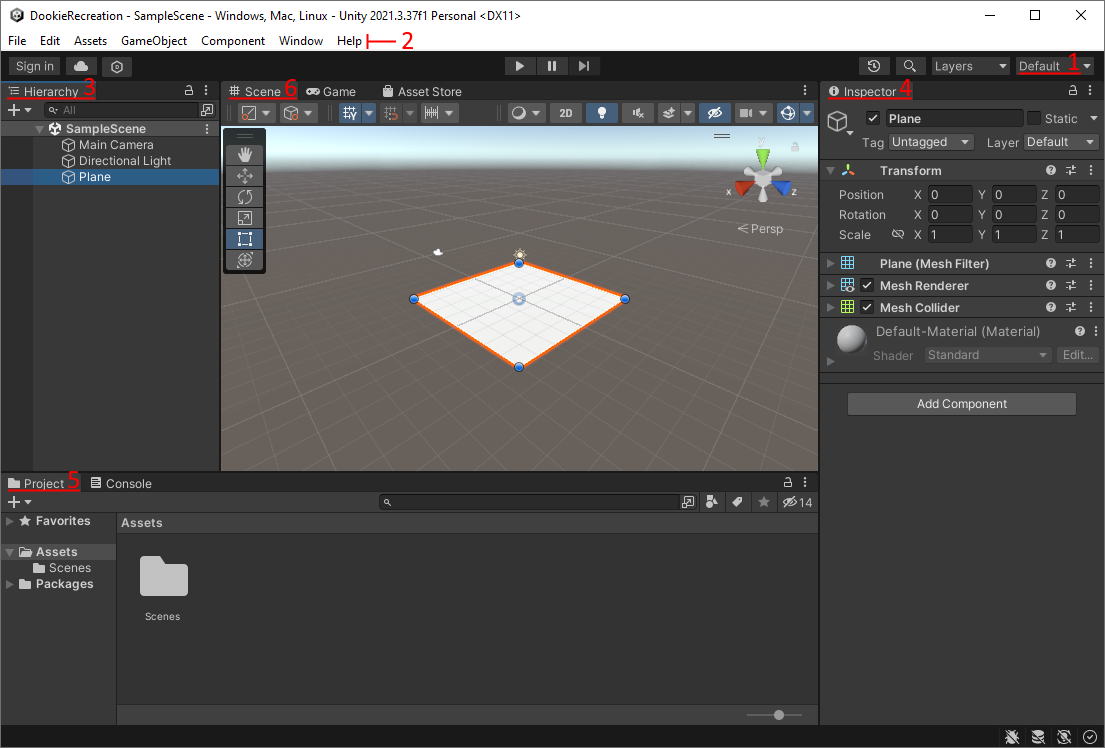Toggle scene lighting with the lightbulb icon
This screenshot has height=748, width=1105.
point(601,113)
